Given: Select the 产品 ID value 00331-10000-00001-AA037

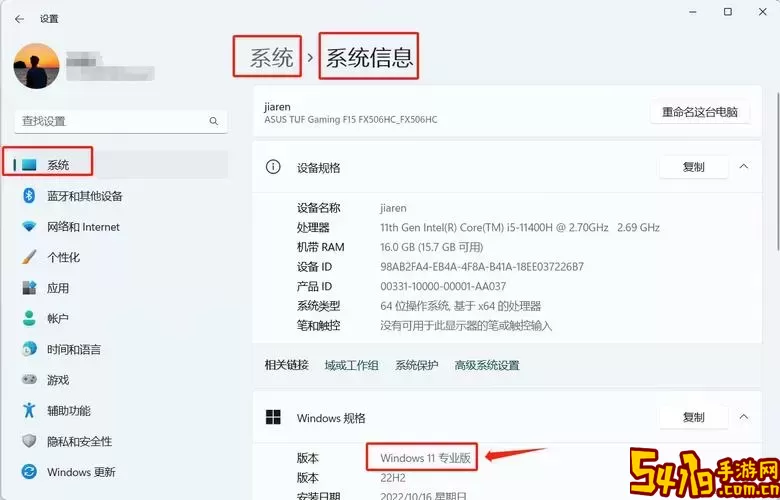Looking at the screenshot, I should (x=443, y=287).
